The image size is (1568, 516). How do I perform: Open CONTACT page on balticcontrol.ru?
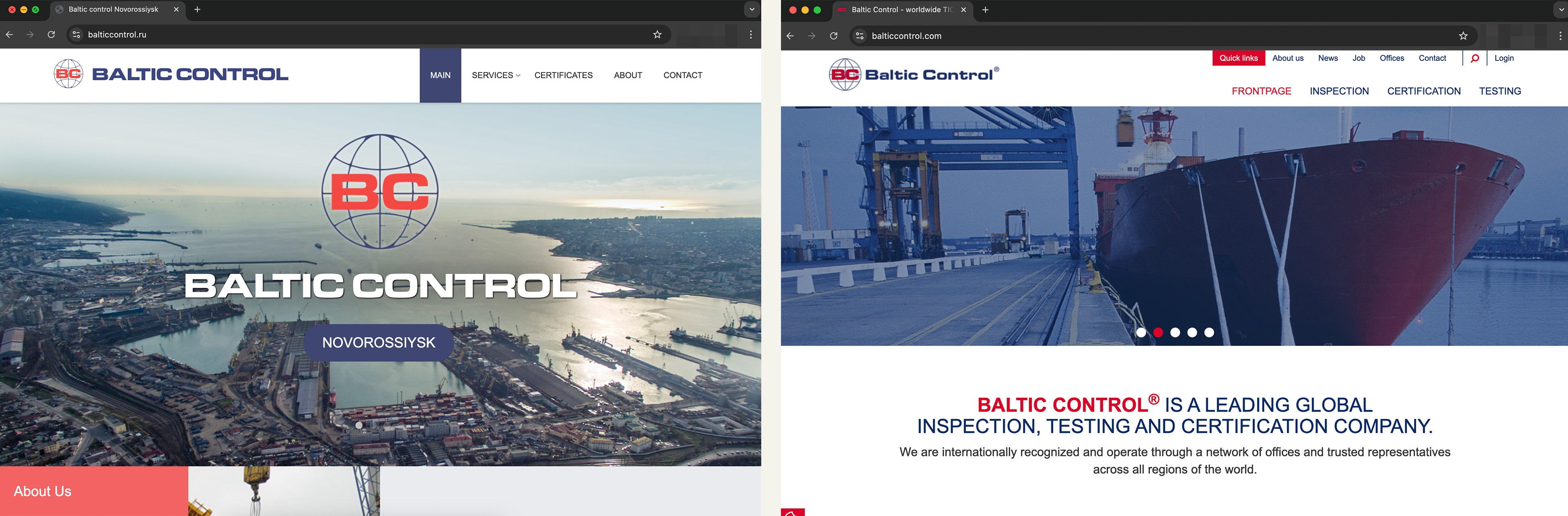tap(682, 75)
